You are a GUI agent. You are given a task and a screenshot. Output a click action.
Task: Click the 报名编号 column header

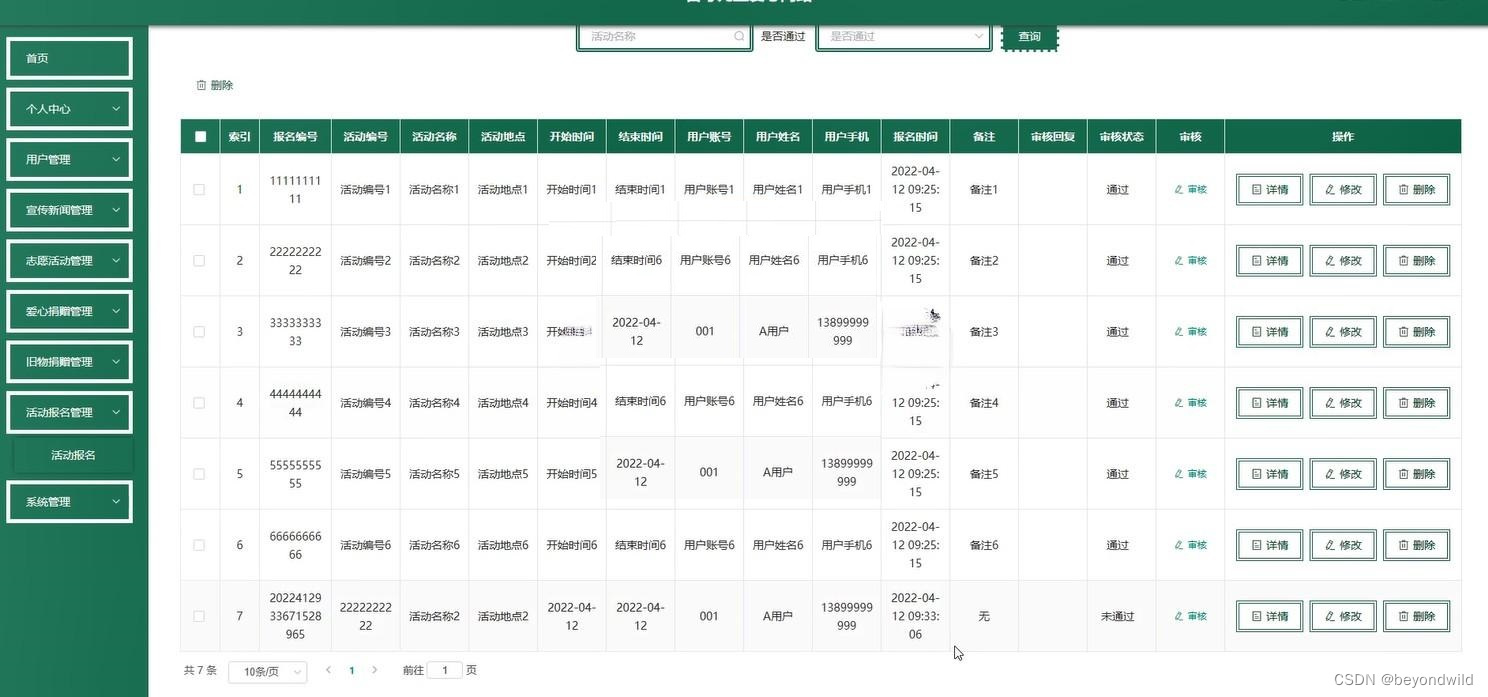295,137
